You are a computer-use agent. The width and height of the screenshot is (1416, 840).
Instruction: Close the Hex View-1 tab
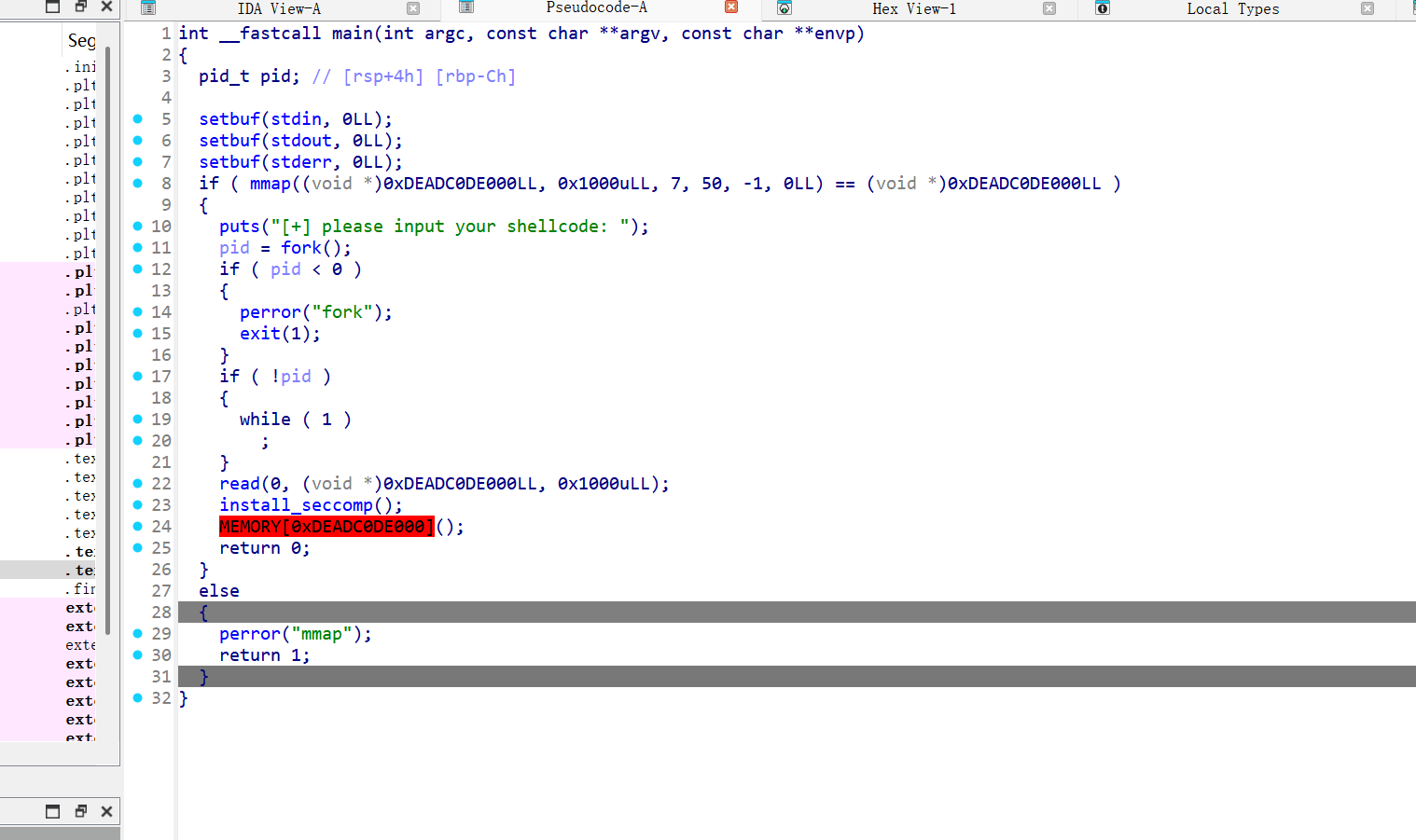point(1049,8)
